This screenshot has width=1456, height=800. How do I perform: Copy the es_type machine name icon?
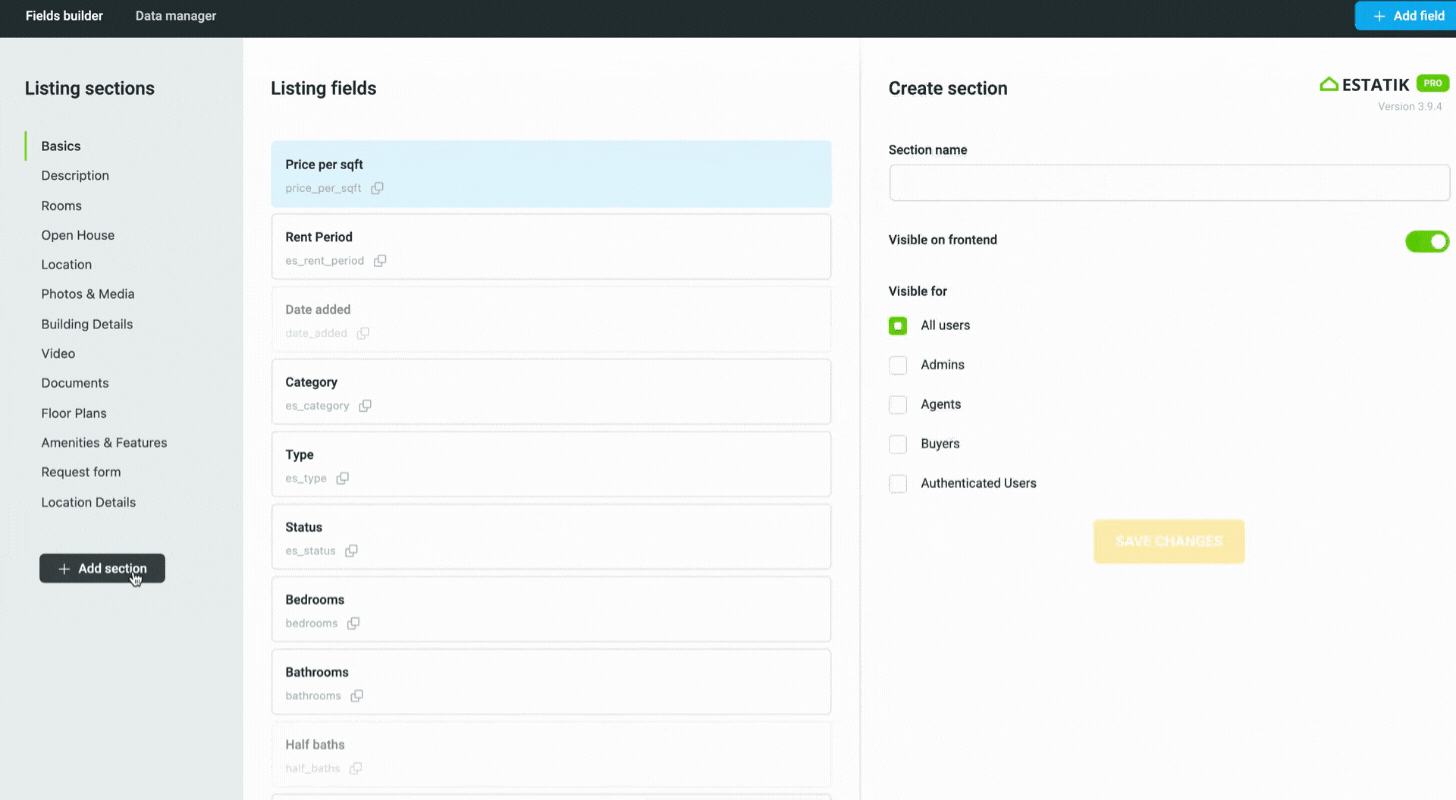[x=342, y=478]
